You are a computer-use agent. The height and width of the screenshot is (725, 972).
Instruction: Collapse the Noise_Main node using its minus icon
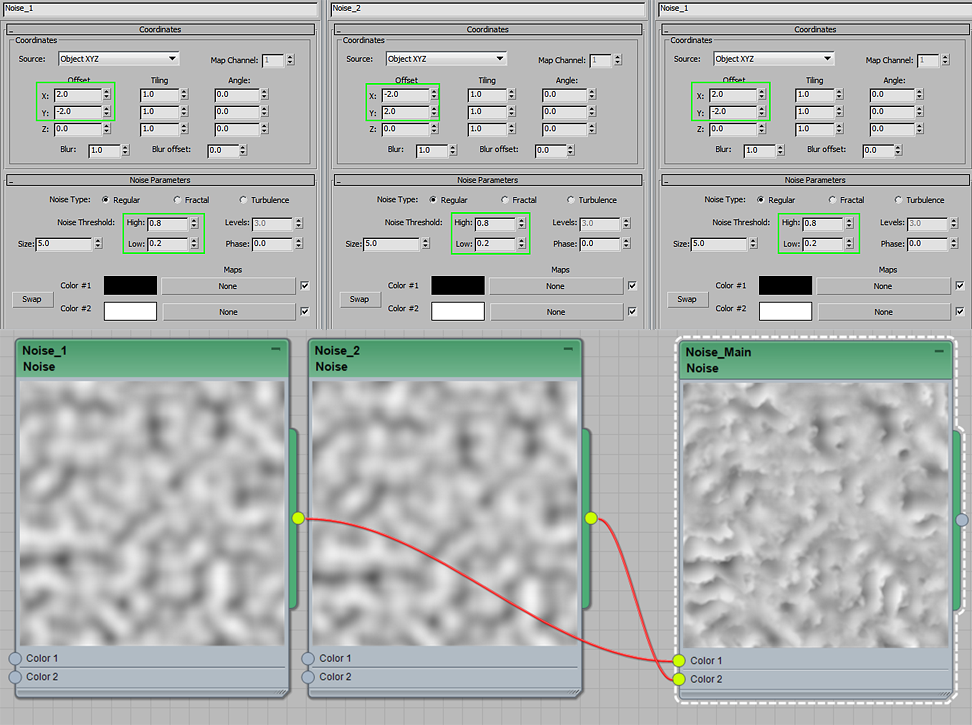(939, 352)
